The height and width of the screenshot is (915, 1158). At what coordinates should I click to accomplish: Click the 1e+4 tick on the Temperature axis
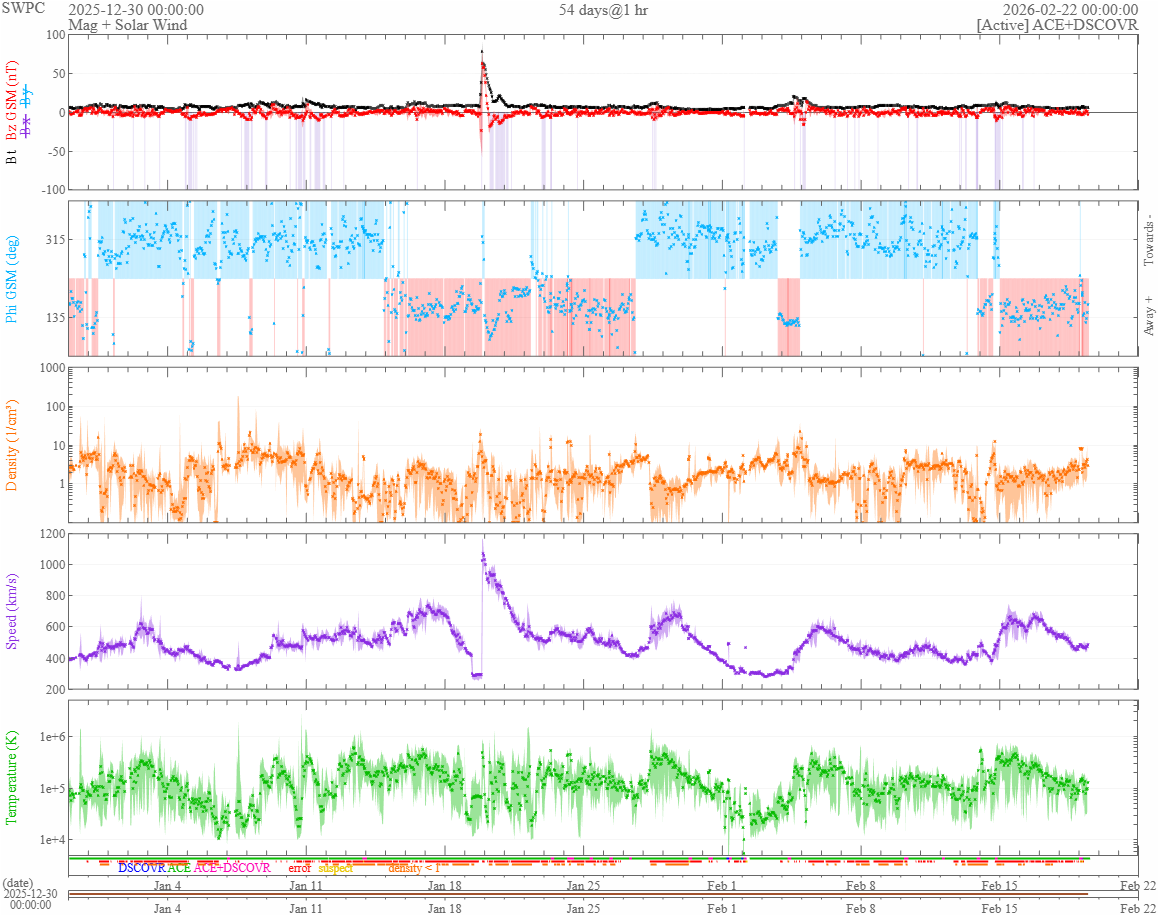click(x=51, y=840)
